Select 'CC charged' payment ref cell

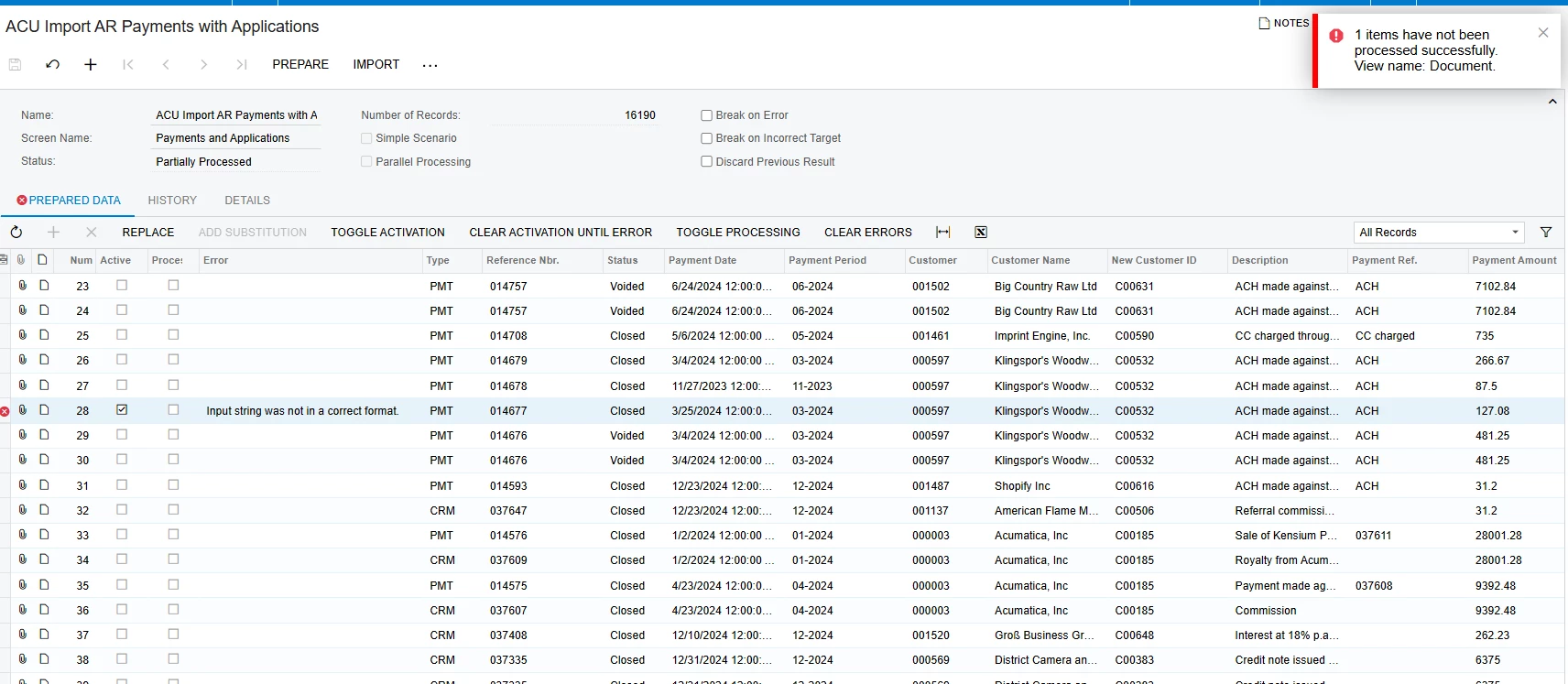click(x=1385, y=336)
